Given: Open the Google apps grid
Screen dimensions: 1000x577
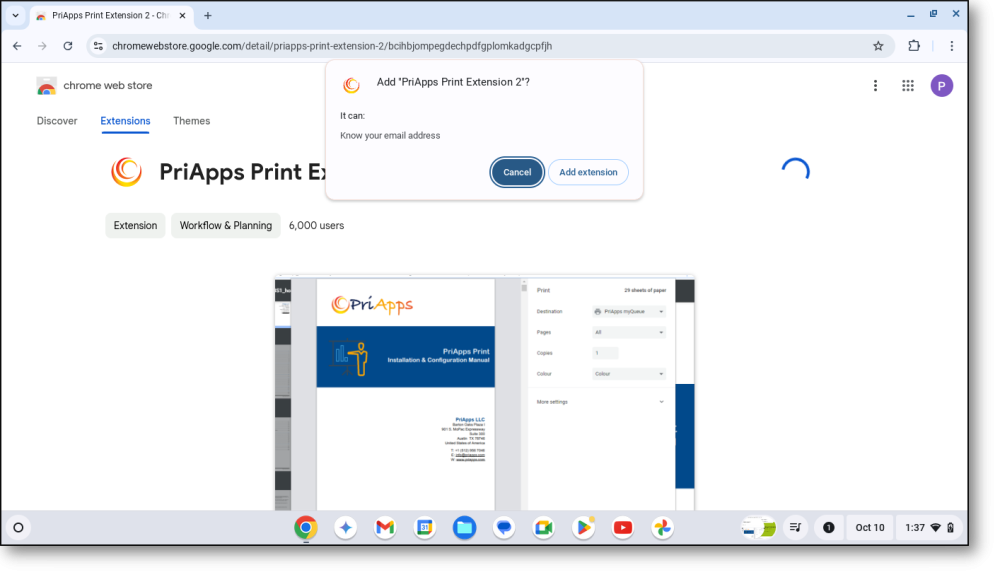Looking at the screenshot, I should point(908,85).
